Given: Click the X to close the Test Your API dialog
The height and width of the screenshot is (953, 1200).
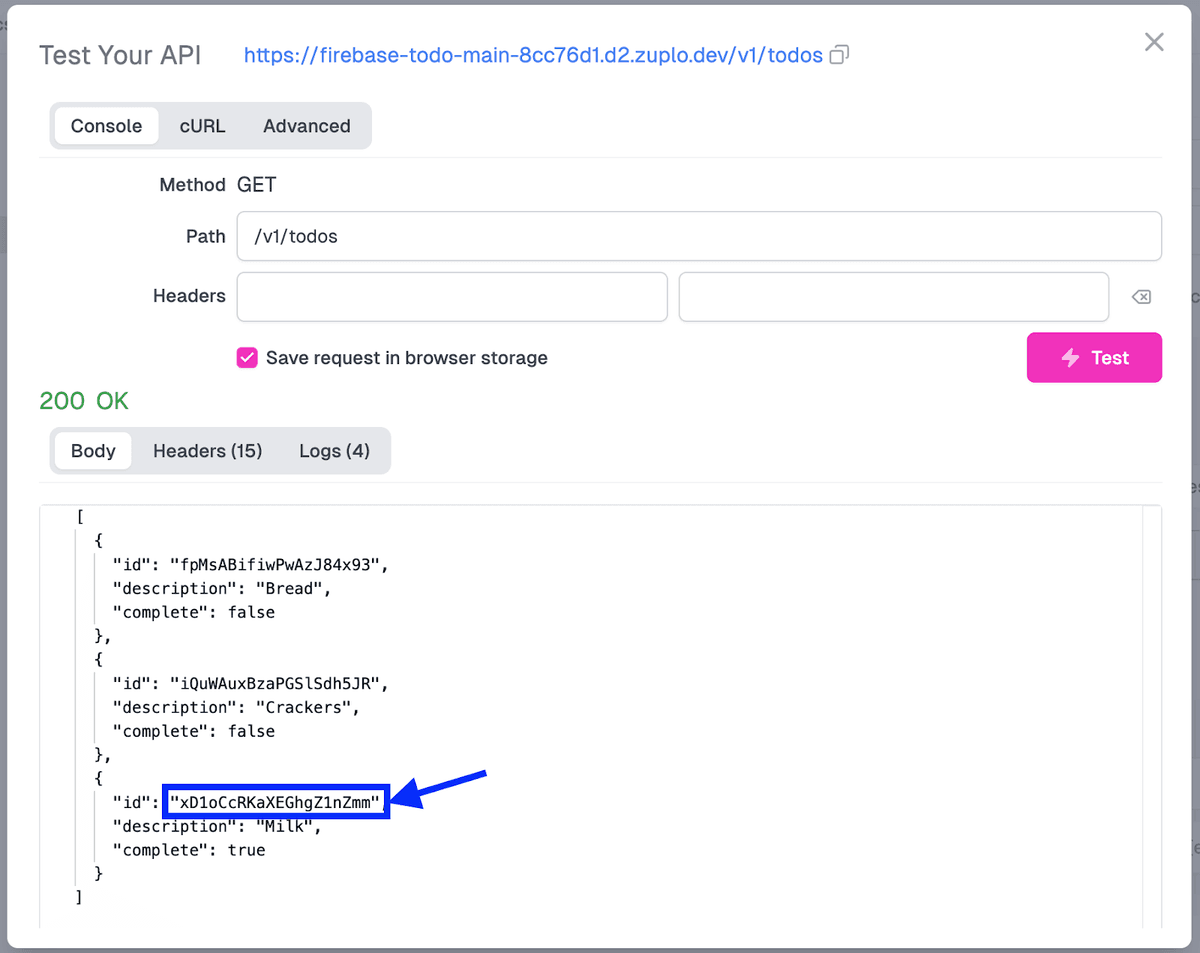Looking at the screenshot, I should click(x=1154, y=41).
